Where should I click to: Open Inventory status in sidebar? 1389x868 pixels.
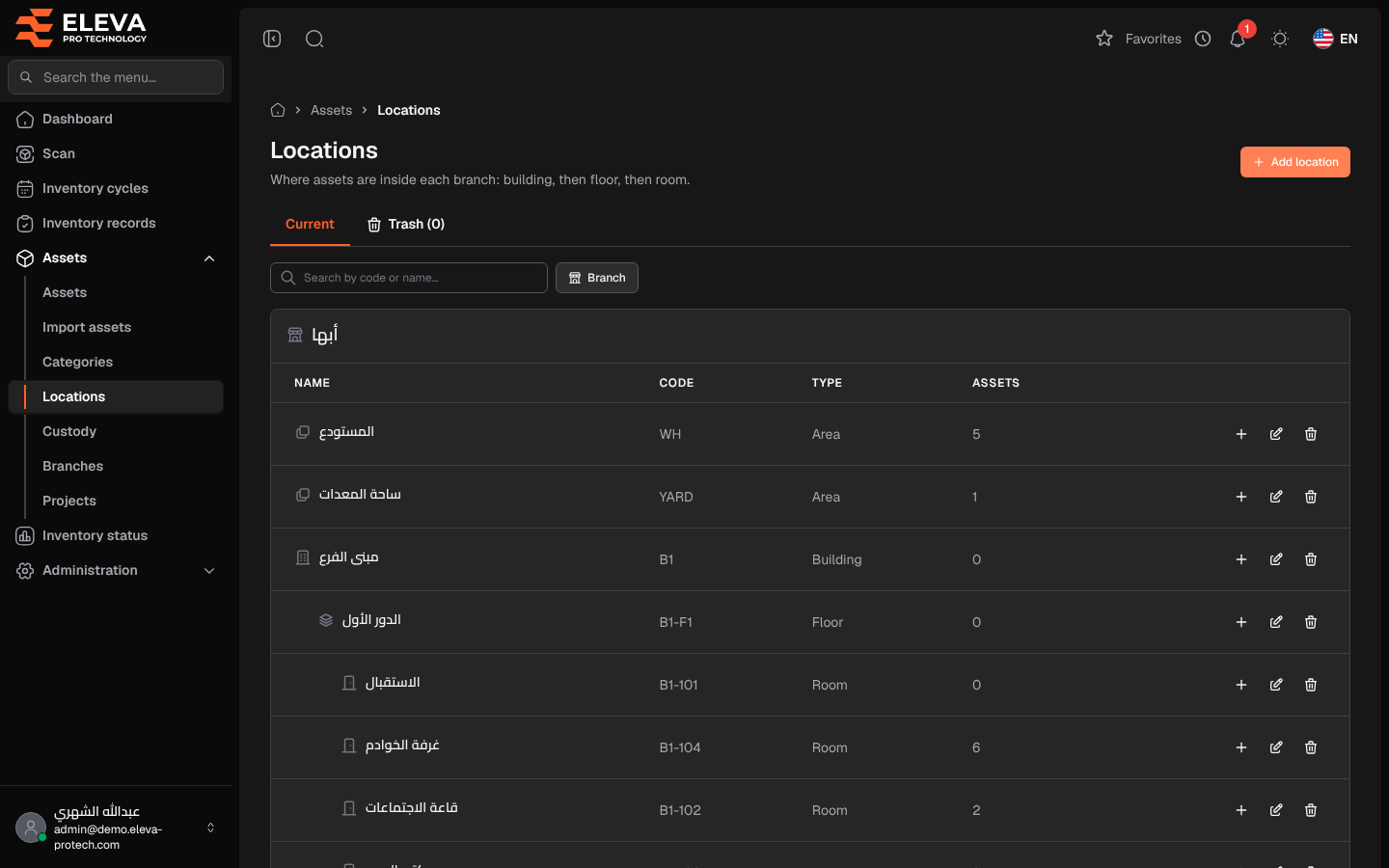tap(116, 535)
